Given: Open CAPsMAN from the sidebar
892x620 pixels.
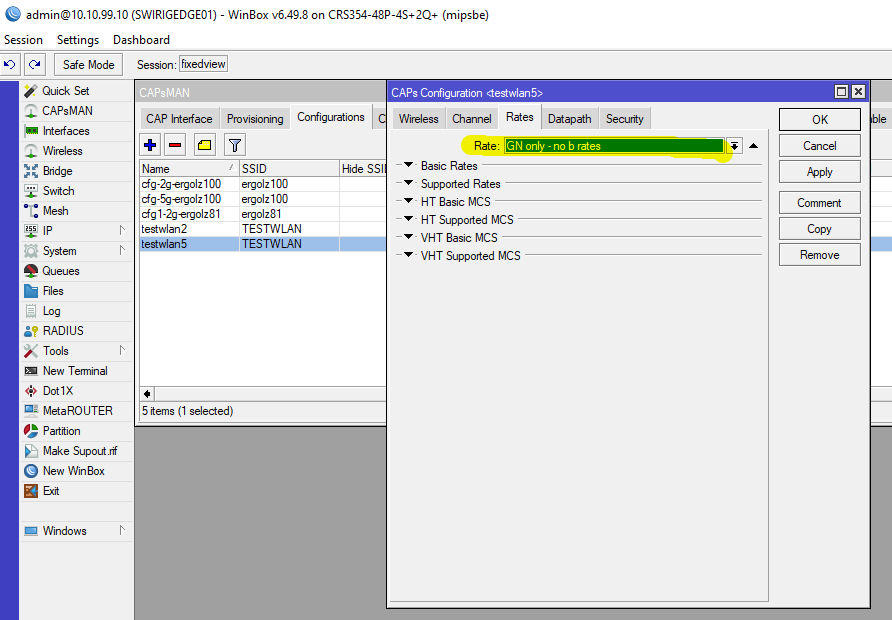Looking at the screenshot, I should click(x=67, y=111).
